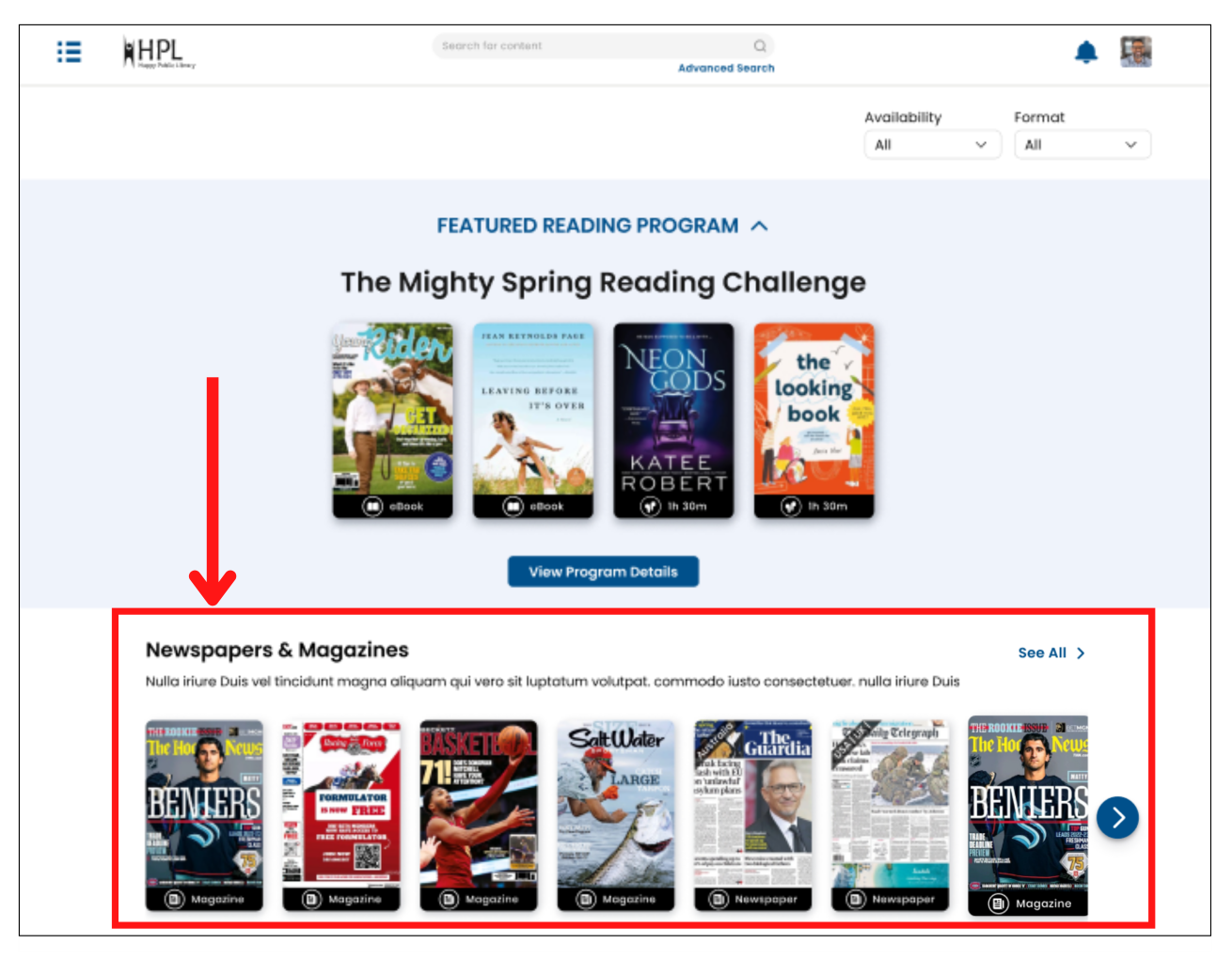Open the notifications bell
This screenshot has width=1232, height=975.
point(1086,52)
